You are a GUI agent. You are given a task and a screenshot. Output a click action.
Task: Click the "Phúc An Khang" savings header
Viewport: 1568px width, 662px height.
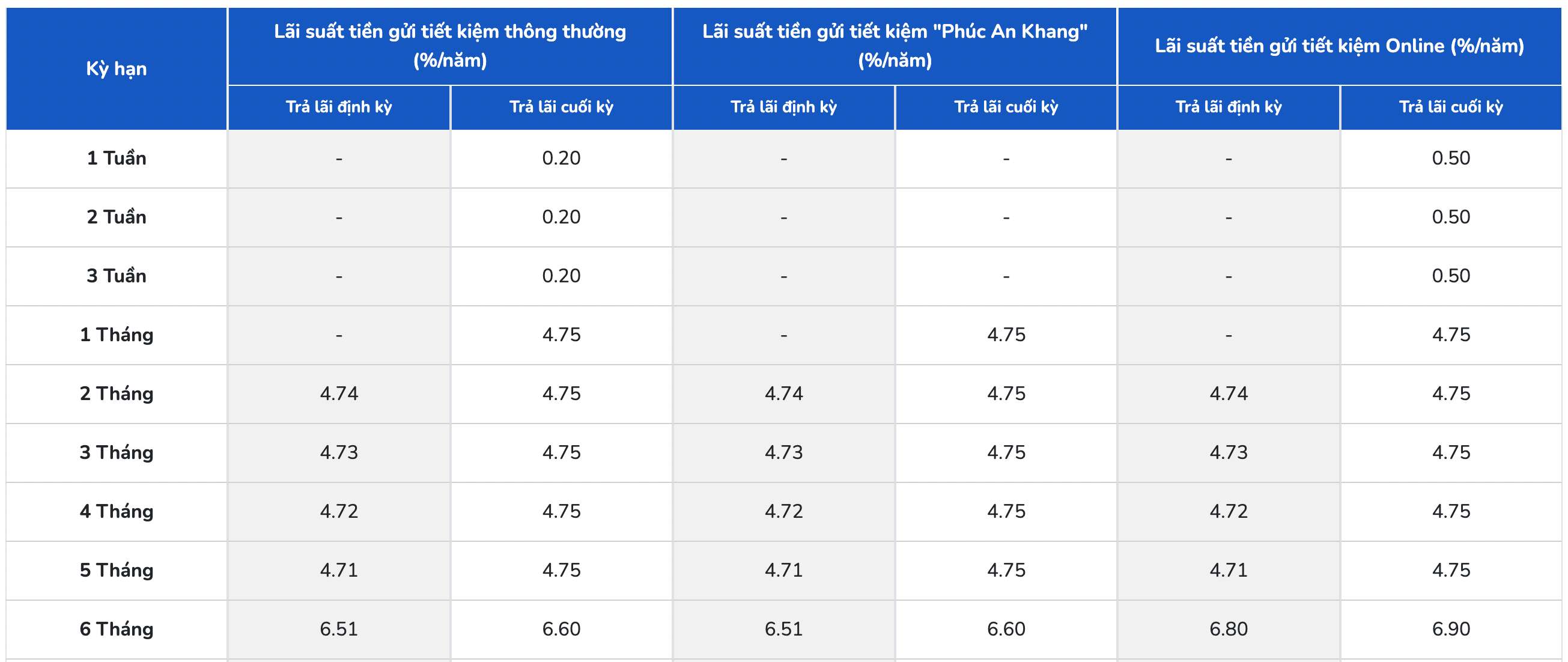coord(894,46)
